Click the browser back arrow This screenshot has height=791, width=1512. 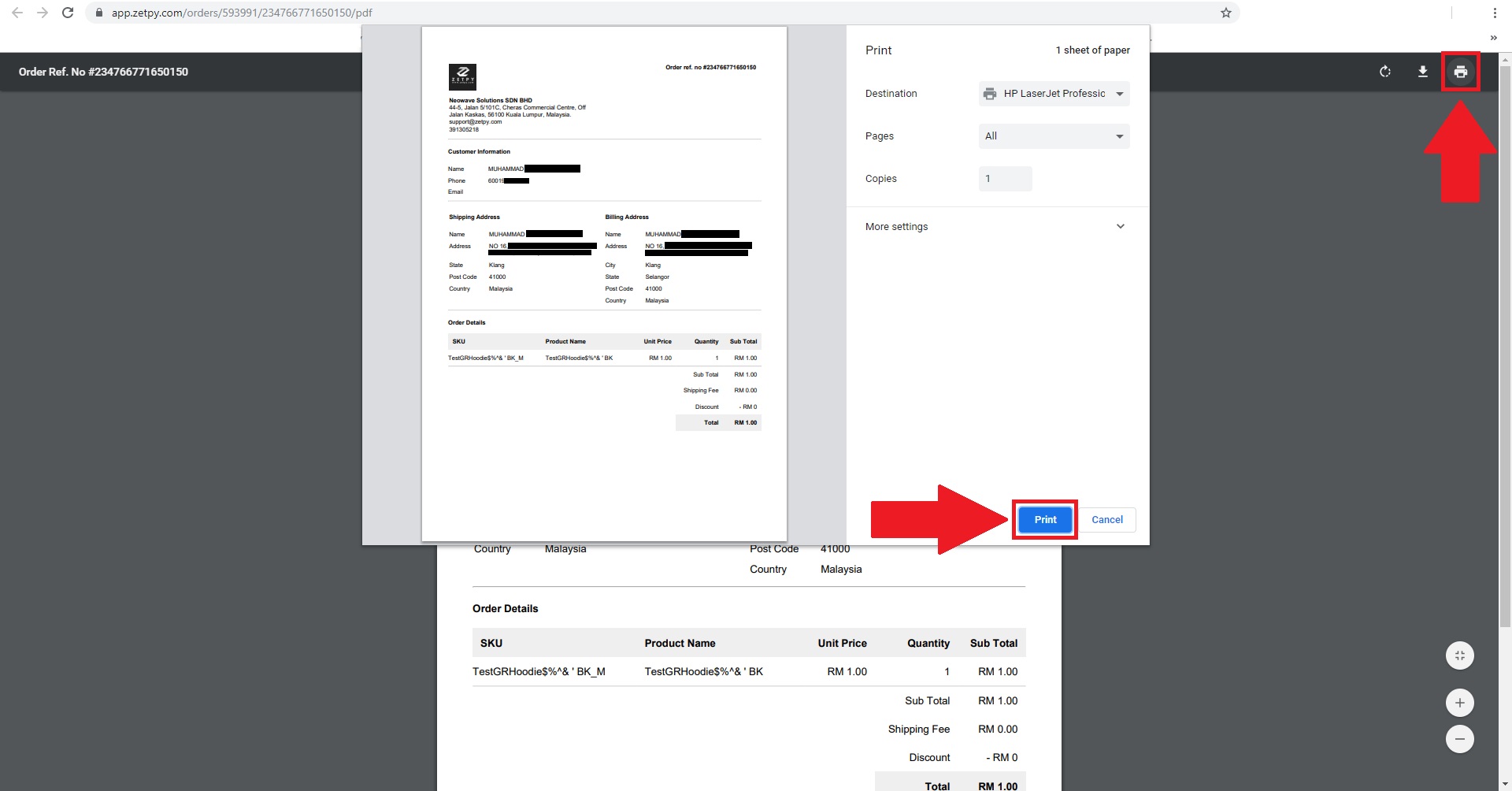tap(17, 13)
